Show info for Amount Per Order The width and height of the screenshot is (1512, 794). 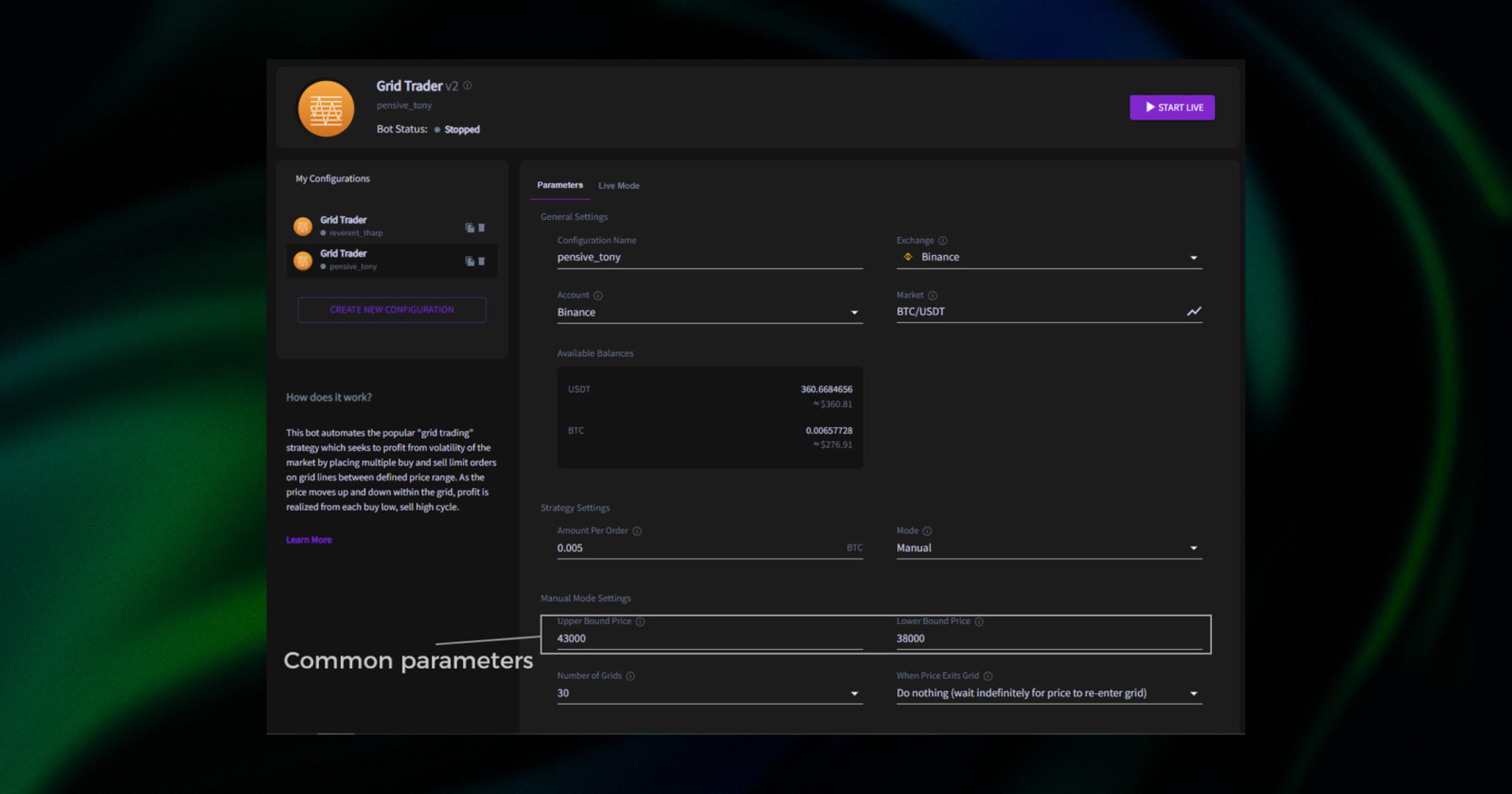tap(637, 531)
